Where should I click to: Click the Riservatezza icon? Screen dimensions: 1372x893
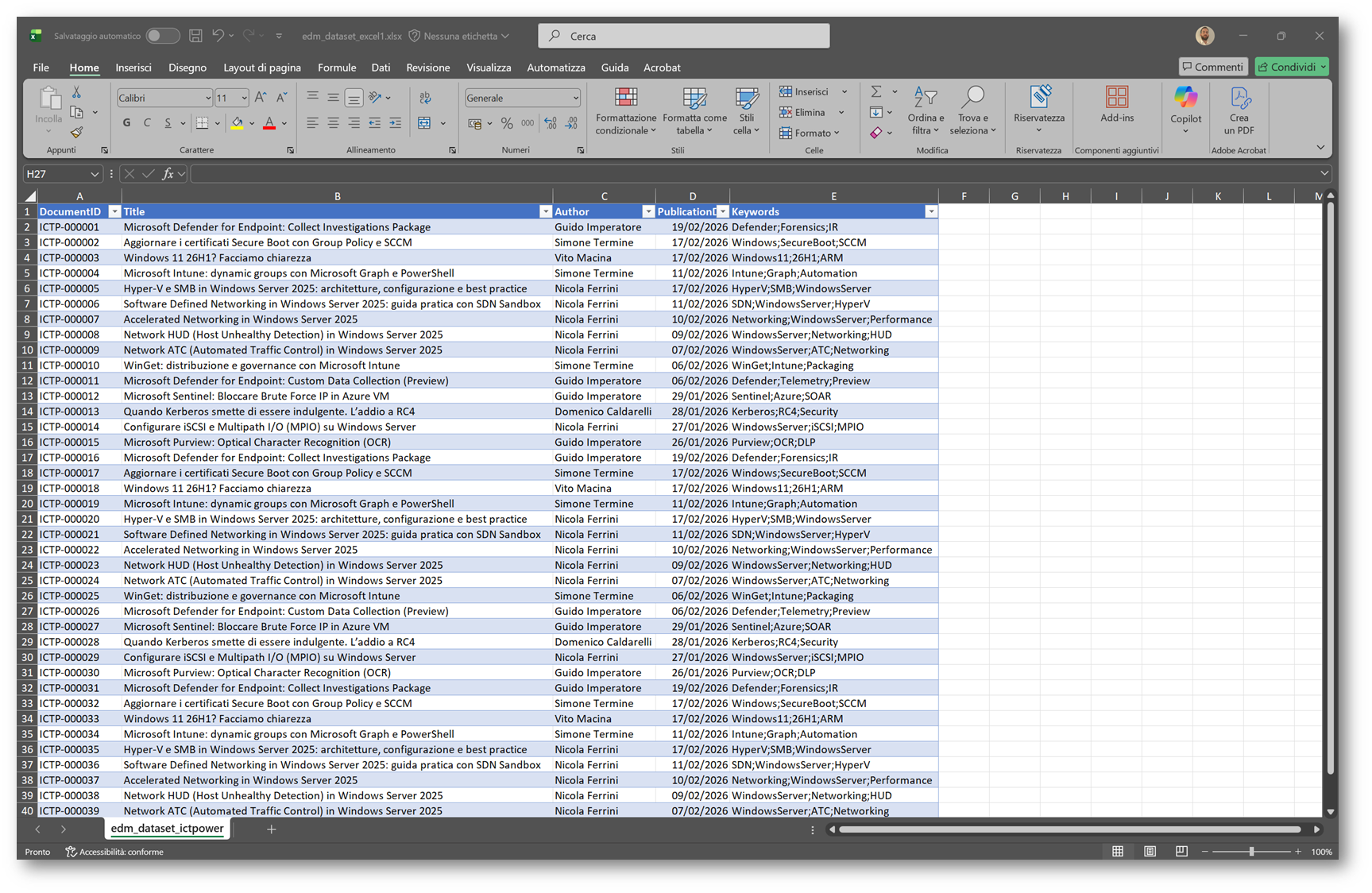1038,99
